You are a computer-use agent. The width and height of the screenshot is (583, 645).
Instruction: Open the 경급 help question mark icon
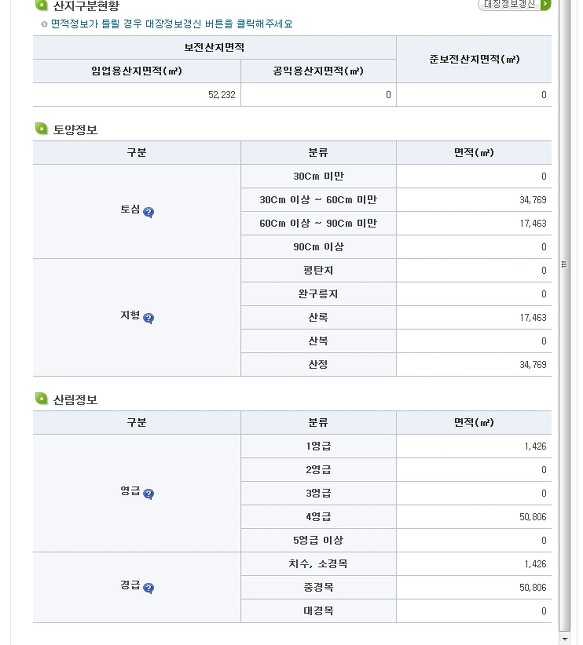click(x=149, y=588)
